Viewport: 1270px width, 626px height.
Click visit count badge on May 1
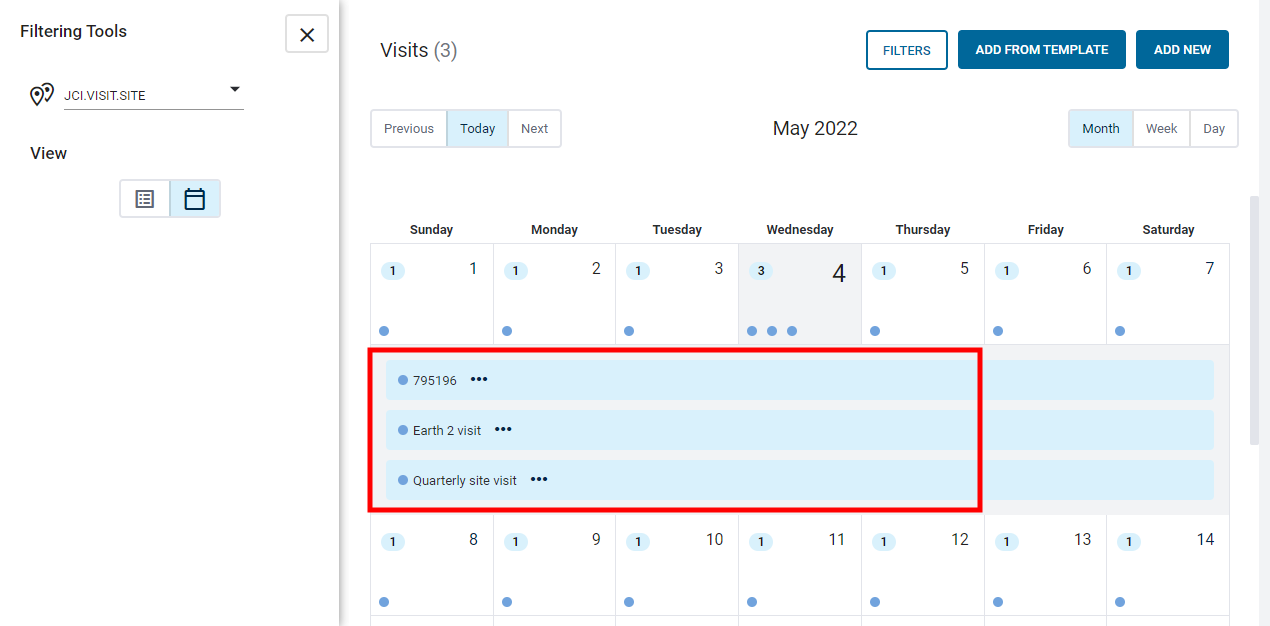point(393,271)
